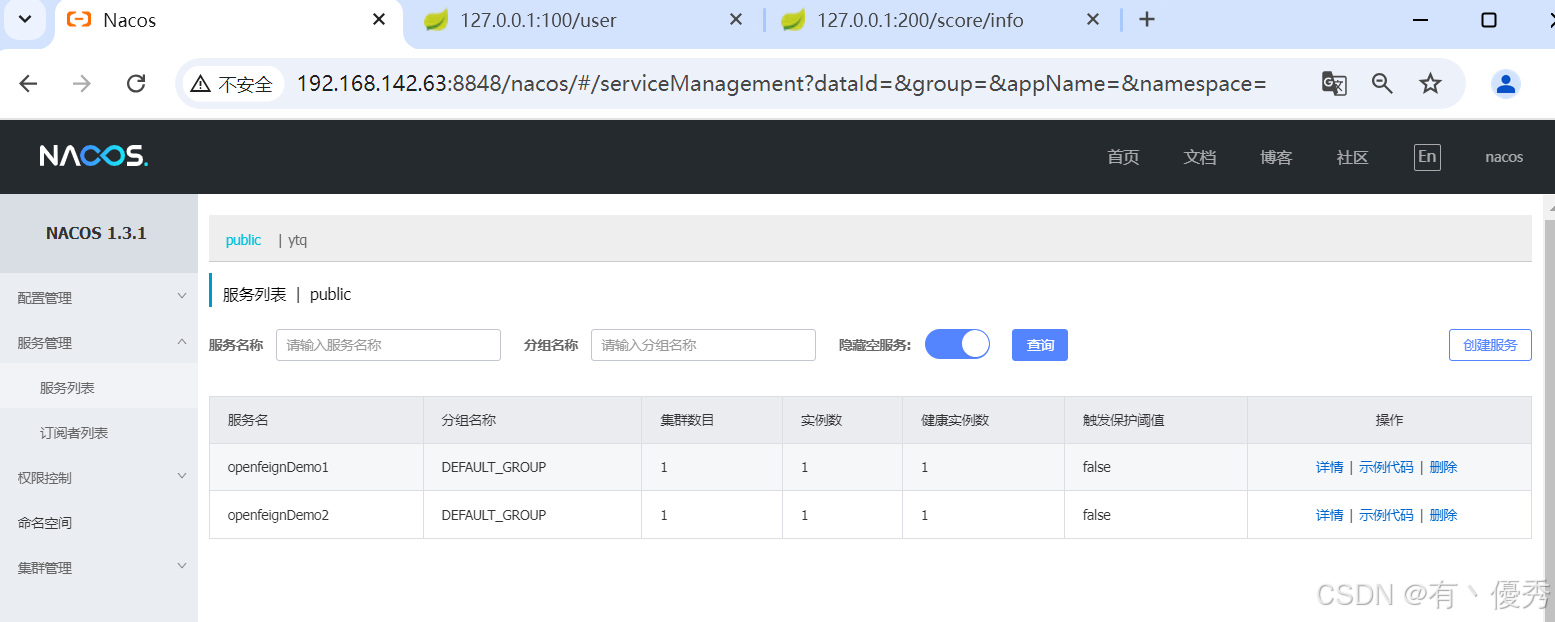
Task: Click the in-page search magnifier icon
Action: coord(1382,84)
